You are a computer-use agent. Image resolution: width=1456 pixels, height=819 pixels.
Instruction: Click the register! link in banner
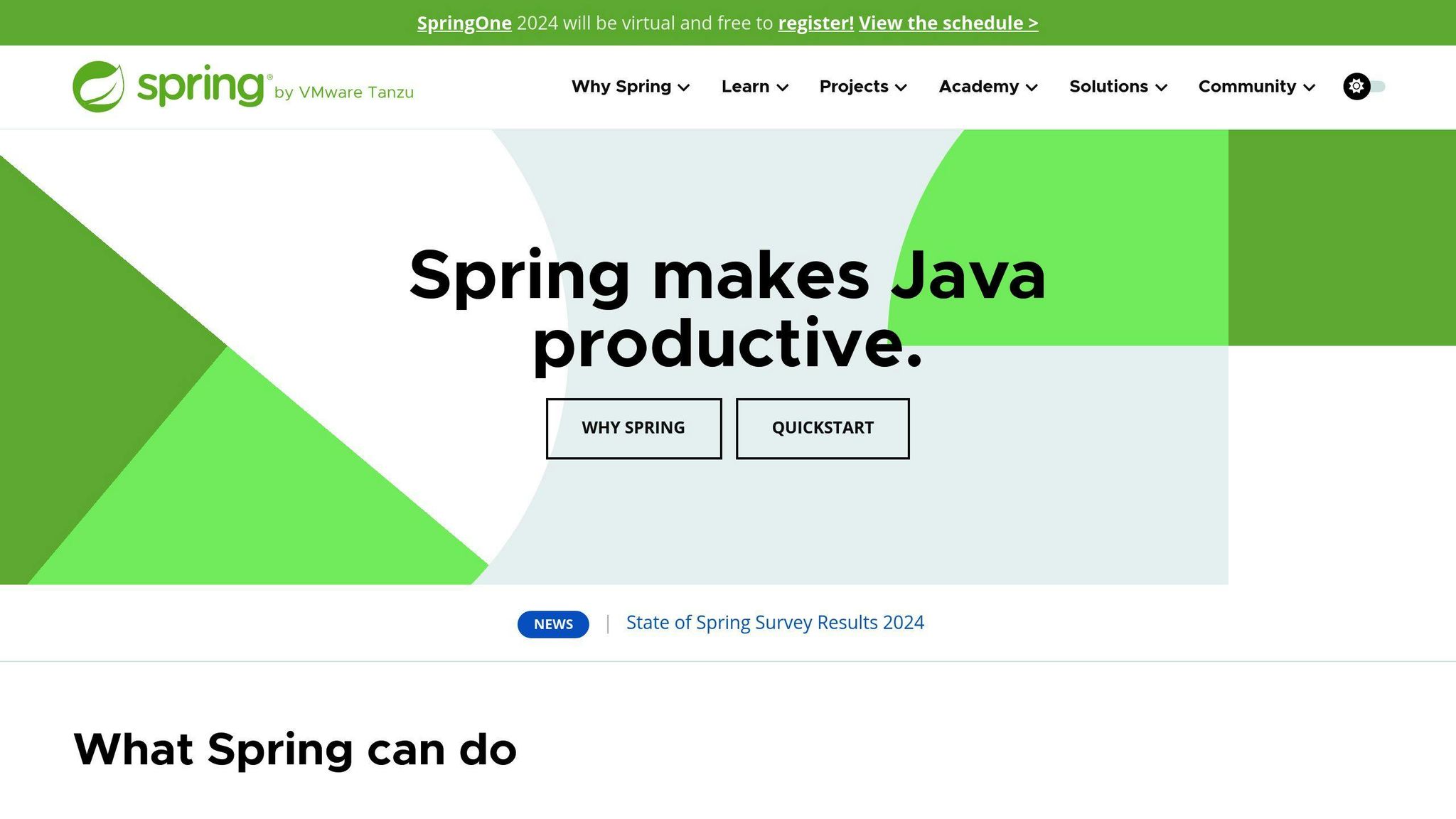click(x=815, y=23)
